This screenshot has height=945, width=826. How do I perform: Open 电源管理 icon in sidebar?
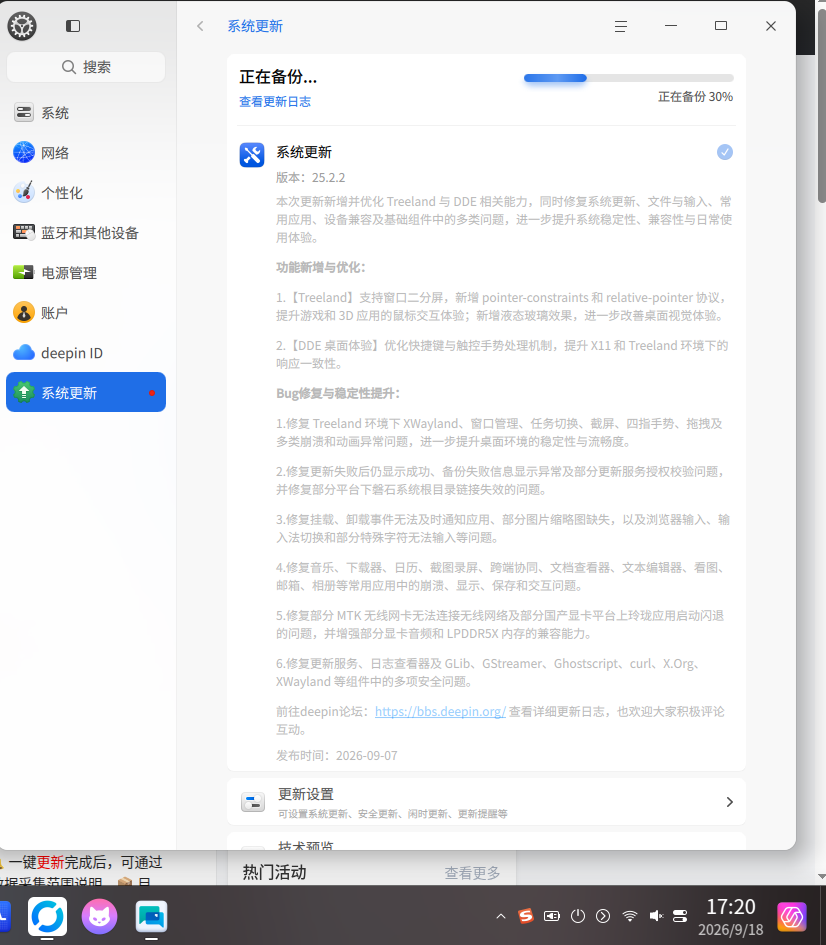tap(23, 272)
